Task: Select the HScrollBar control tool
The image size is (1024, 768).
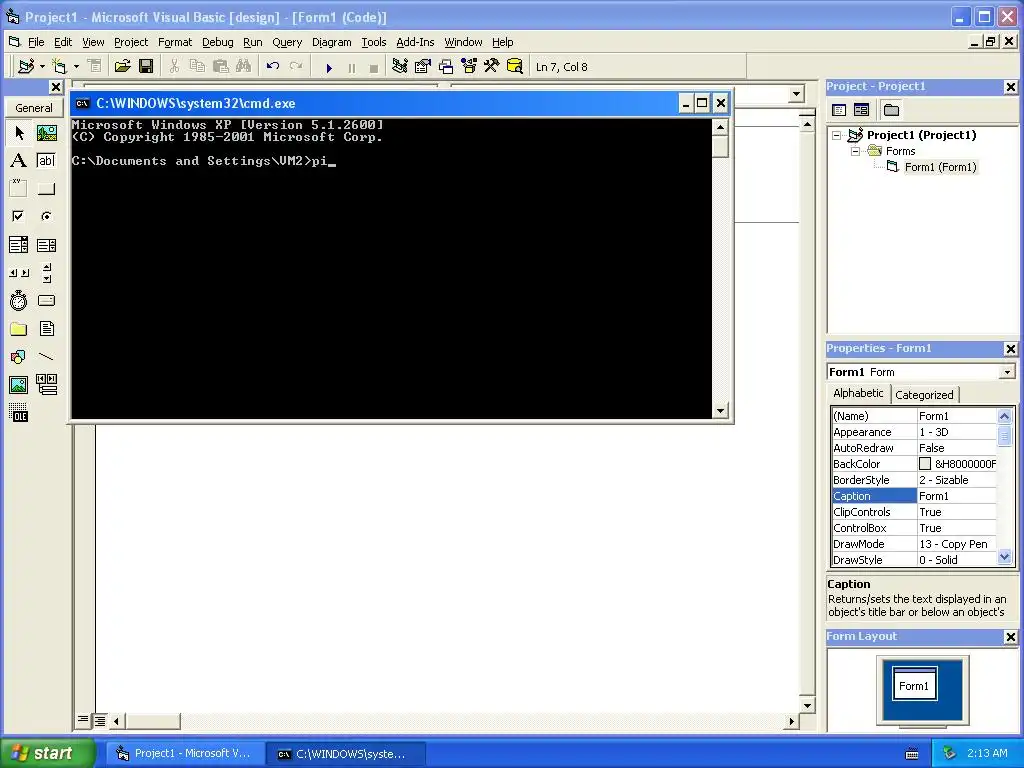Action: pyautogui.click(x=19, y=273)
